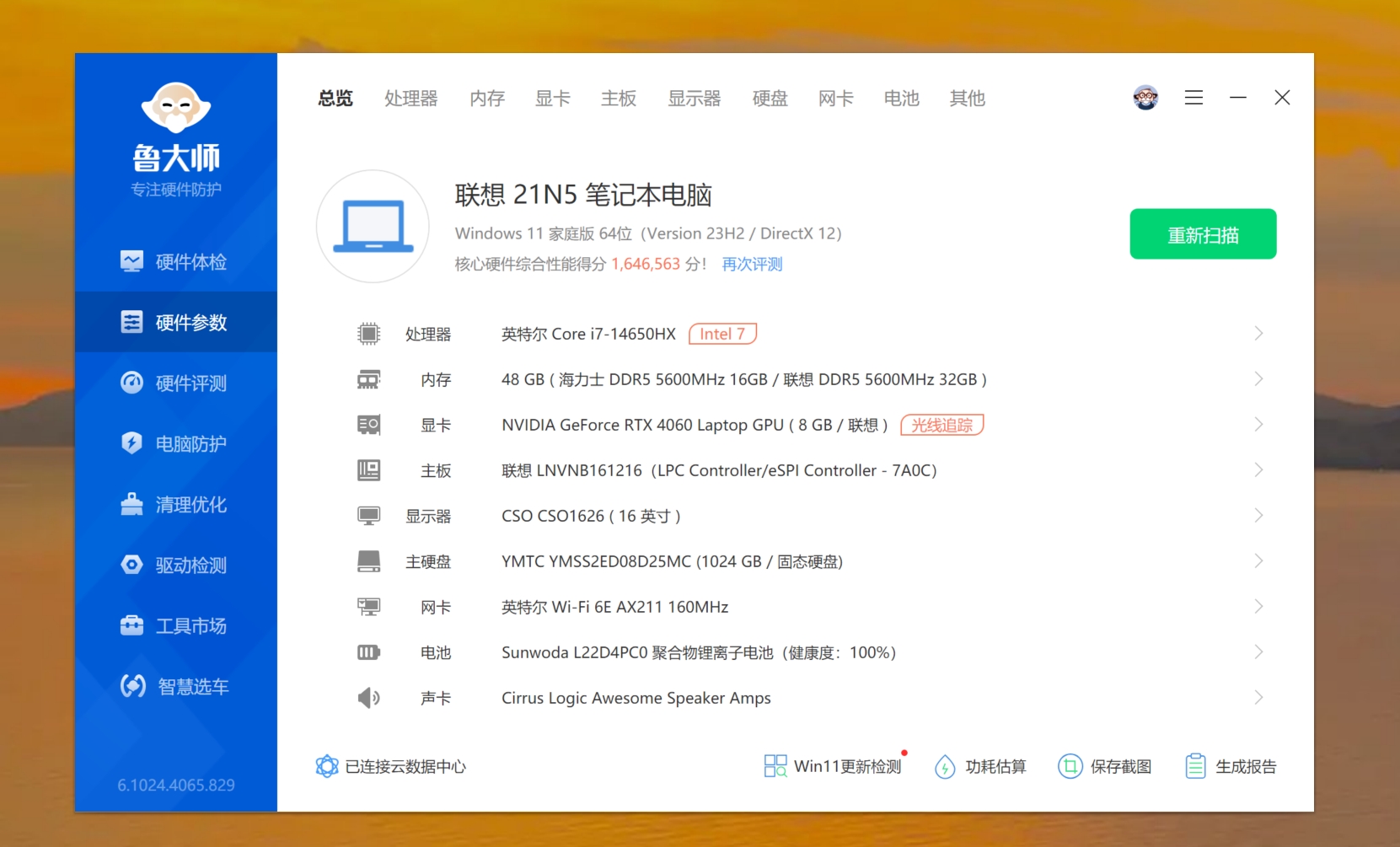Image resolution: width=1400 pixels, height=847 pixels.
Task: Click the 重新扫描 rescan button
Action: (x=1203, y=234)
